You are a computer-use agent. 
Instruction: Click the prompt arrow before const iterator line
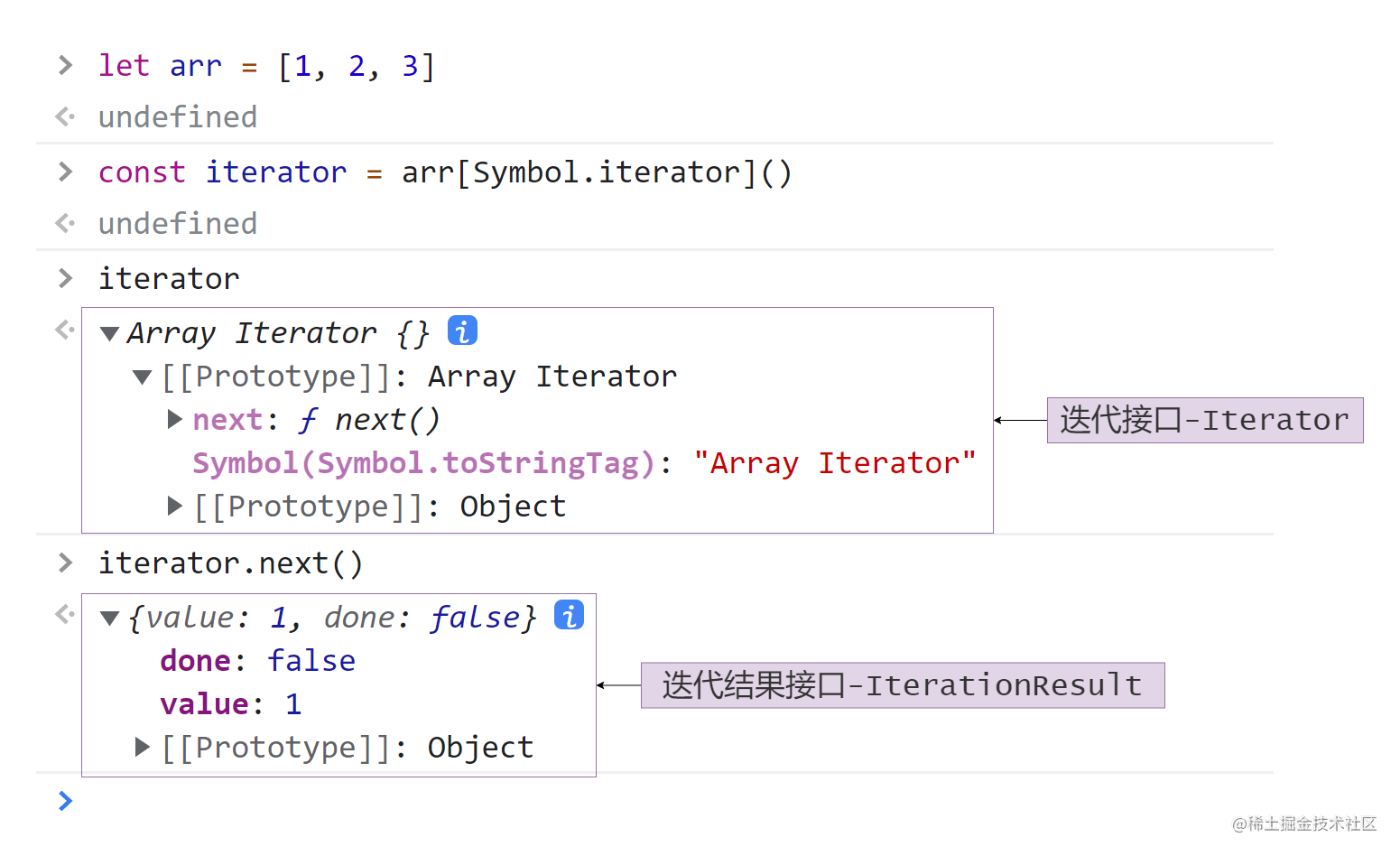[64, 172]
